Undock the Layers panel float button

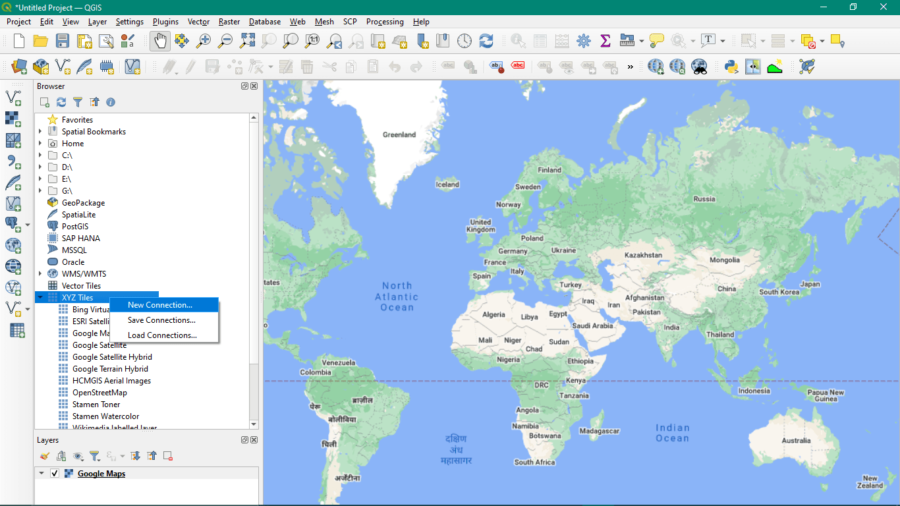pos(245,440)
